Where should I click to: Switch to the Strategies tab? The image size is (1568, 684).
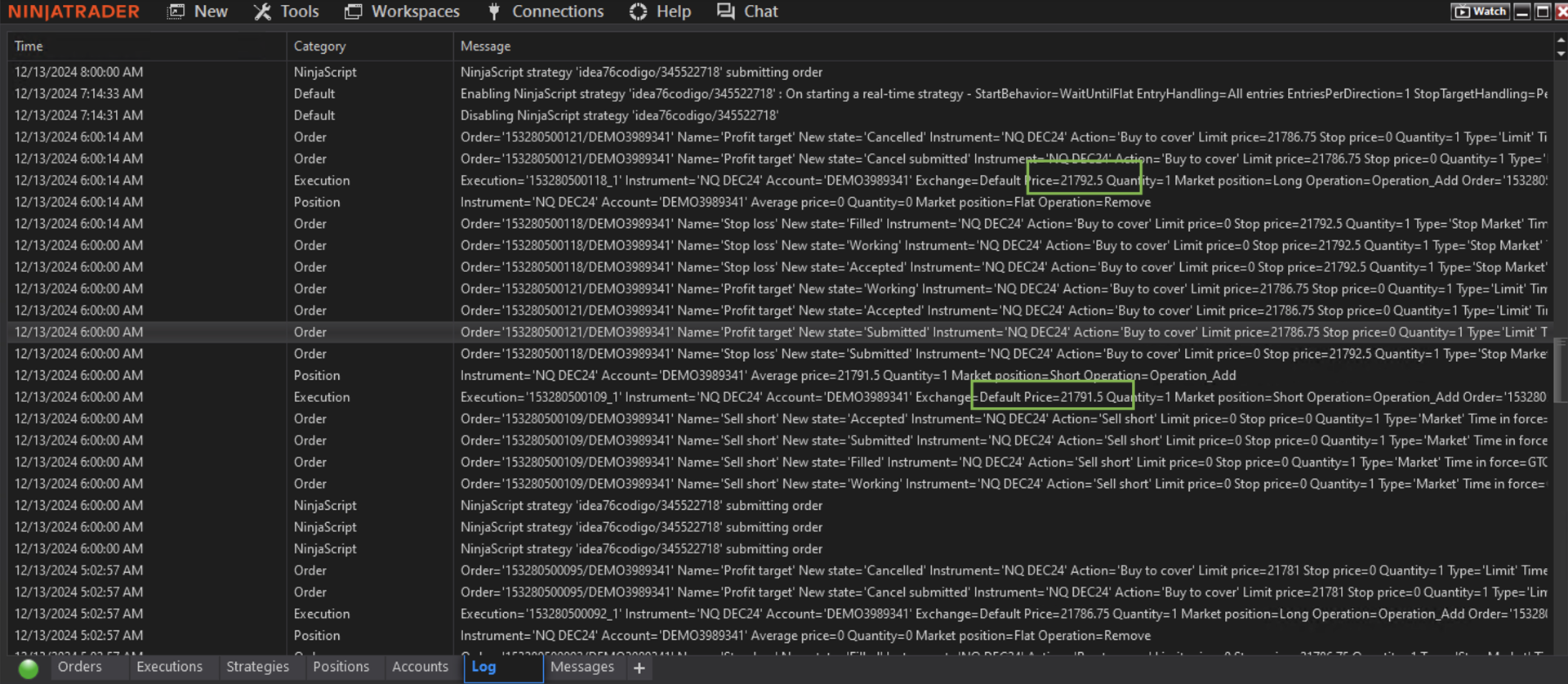click(257, 667)
